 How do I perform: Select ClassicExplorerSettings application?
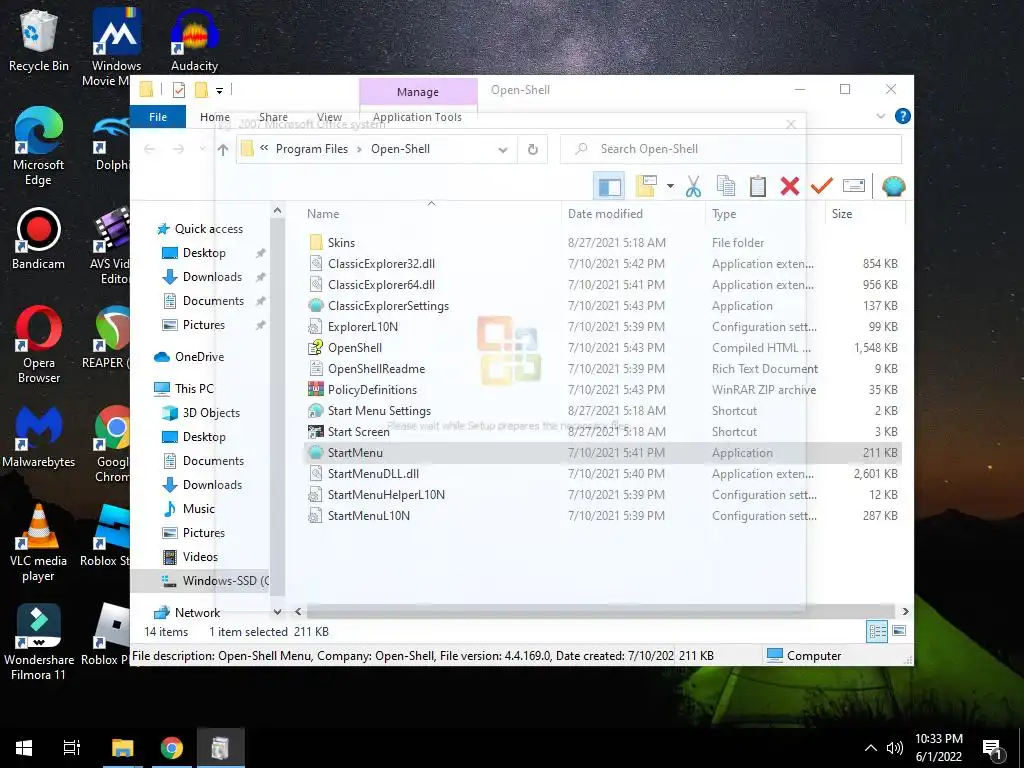pyautogui.click(x=389, y=306)
